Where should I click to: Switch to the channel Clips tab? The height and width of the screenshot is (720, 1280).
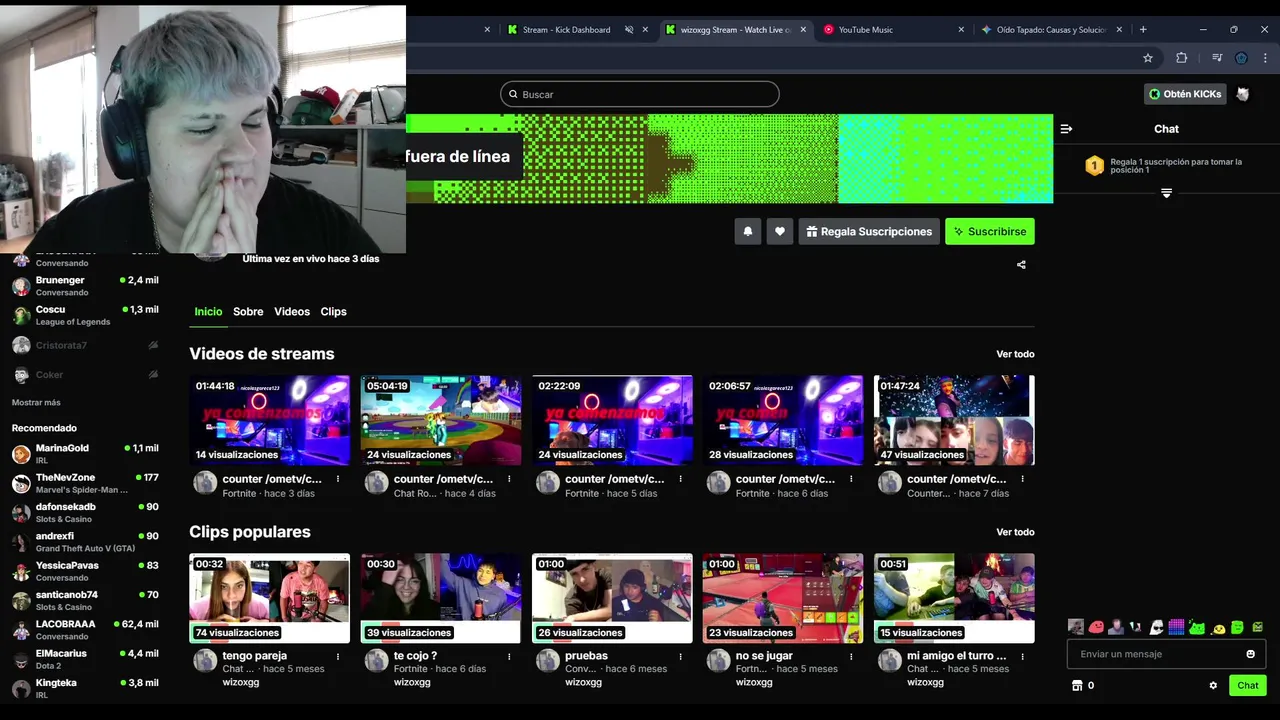(333, 312)
